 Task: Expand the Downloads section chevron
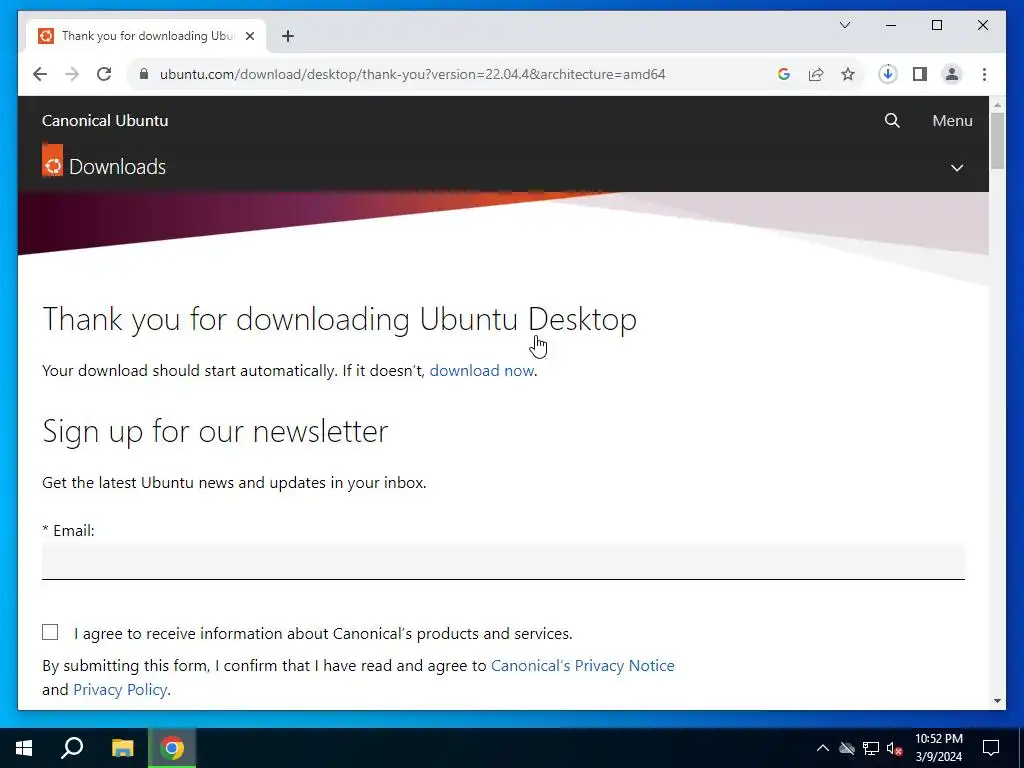(957, 168)
